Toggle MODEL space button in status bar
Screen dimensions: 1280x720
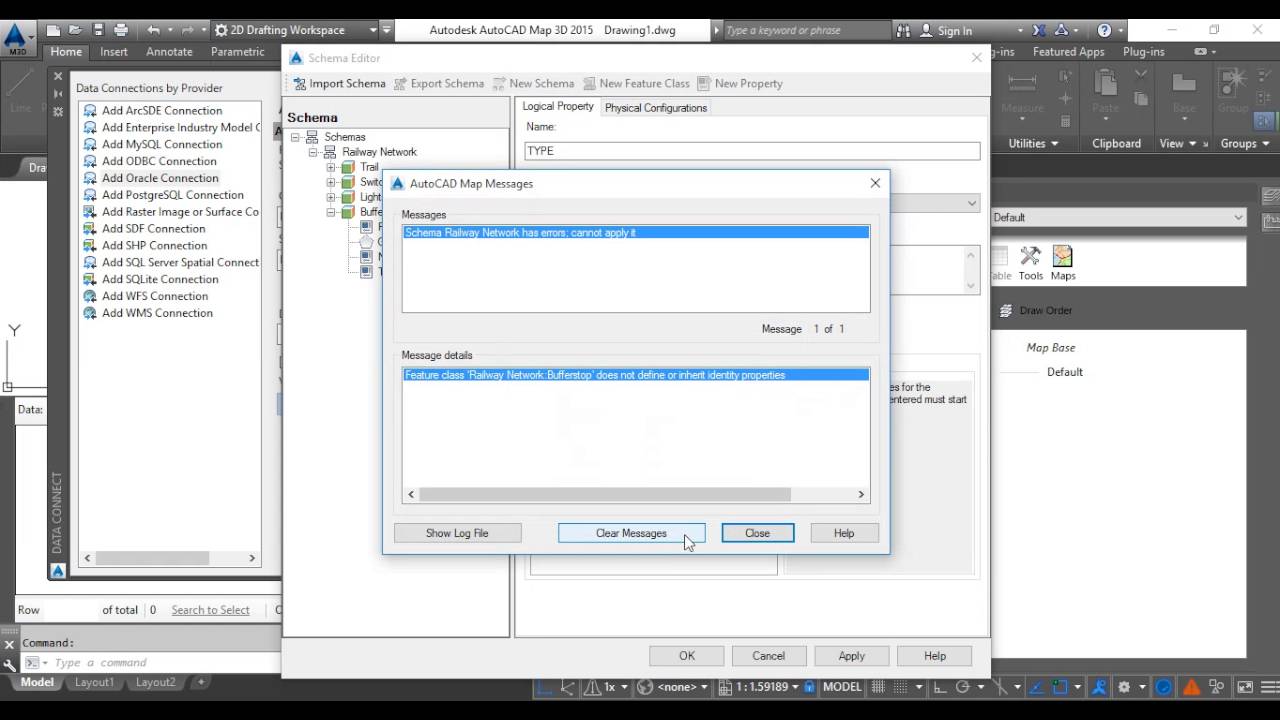[x=842, y=687]
